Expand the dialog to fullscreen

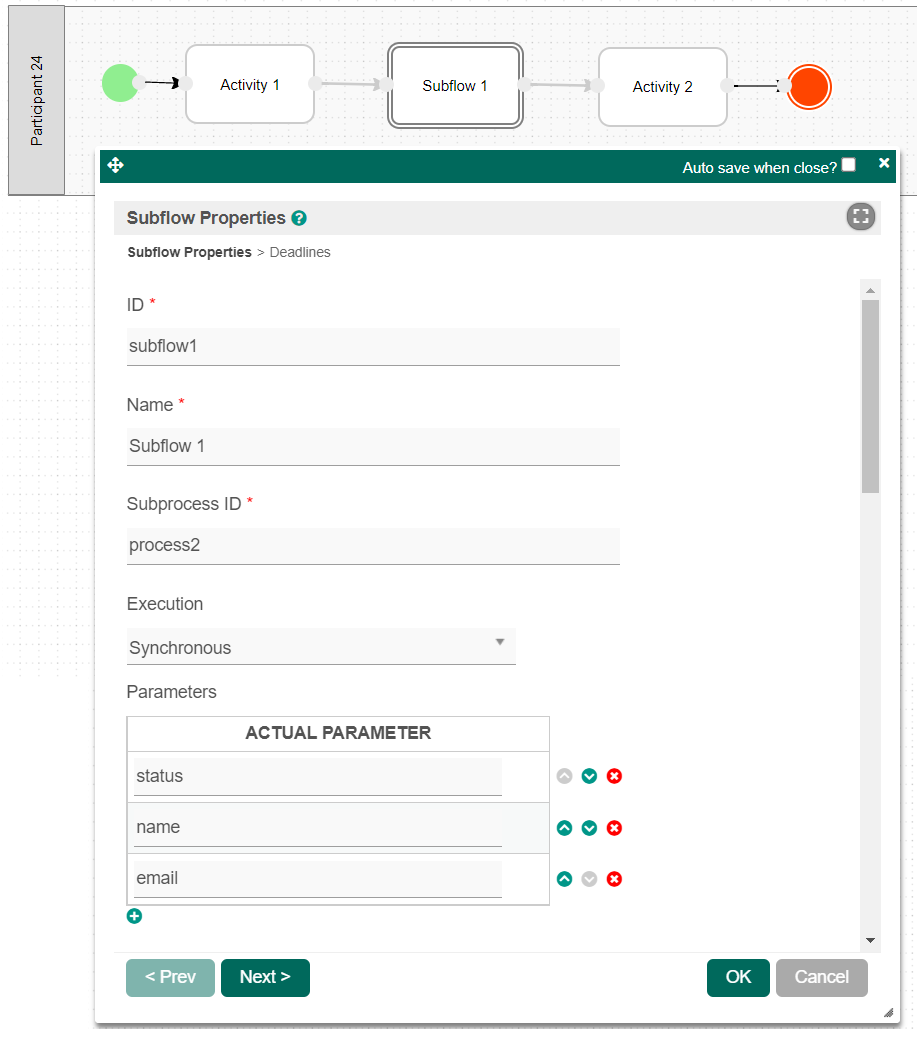pos(860,217)
